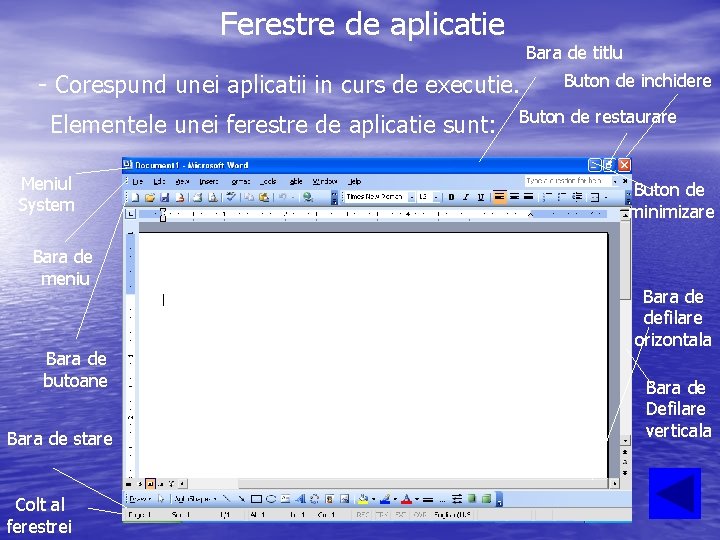Click the Select Objects pointer icon

pyautogui.click(x=161, y=499)
